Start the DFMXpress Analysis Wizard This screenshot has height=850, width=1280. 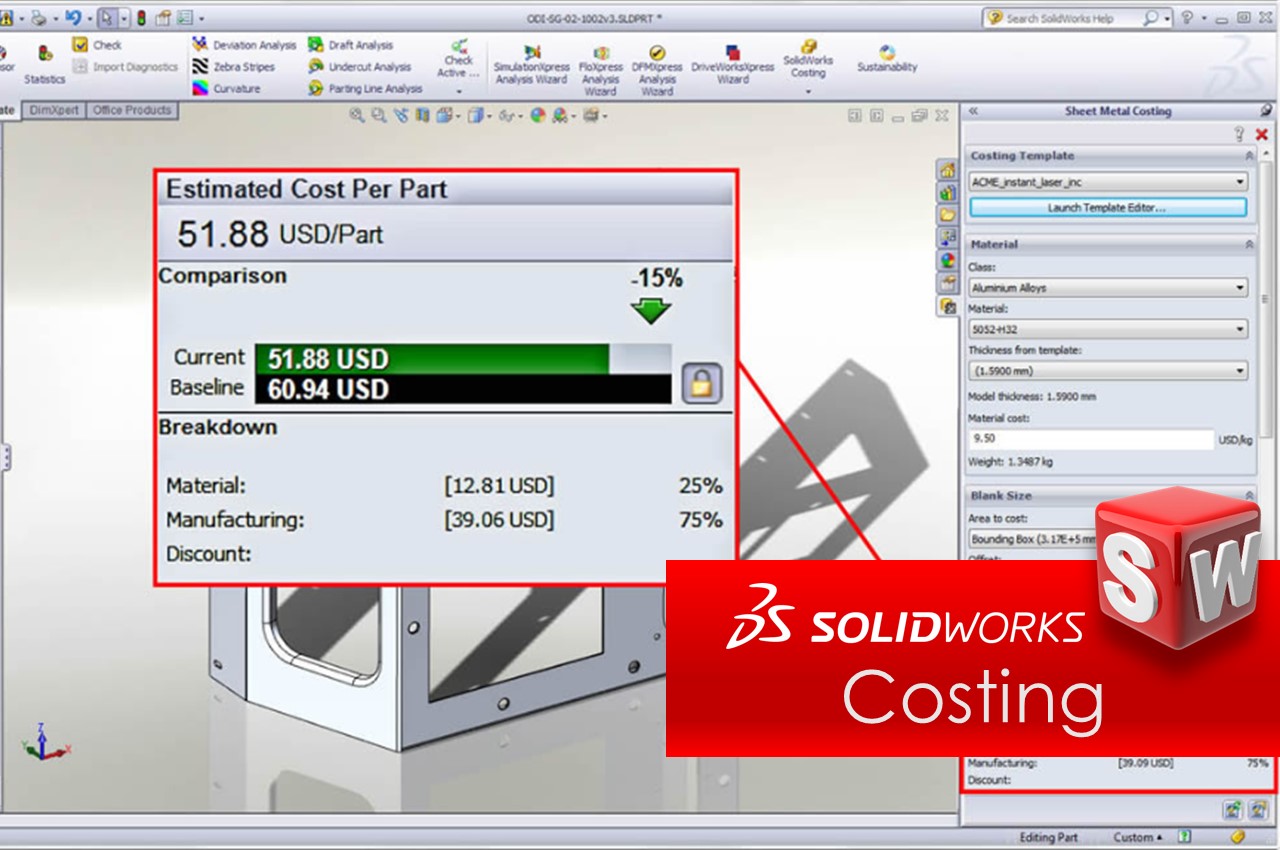click(657, 63)
